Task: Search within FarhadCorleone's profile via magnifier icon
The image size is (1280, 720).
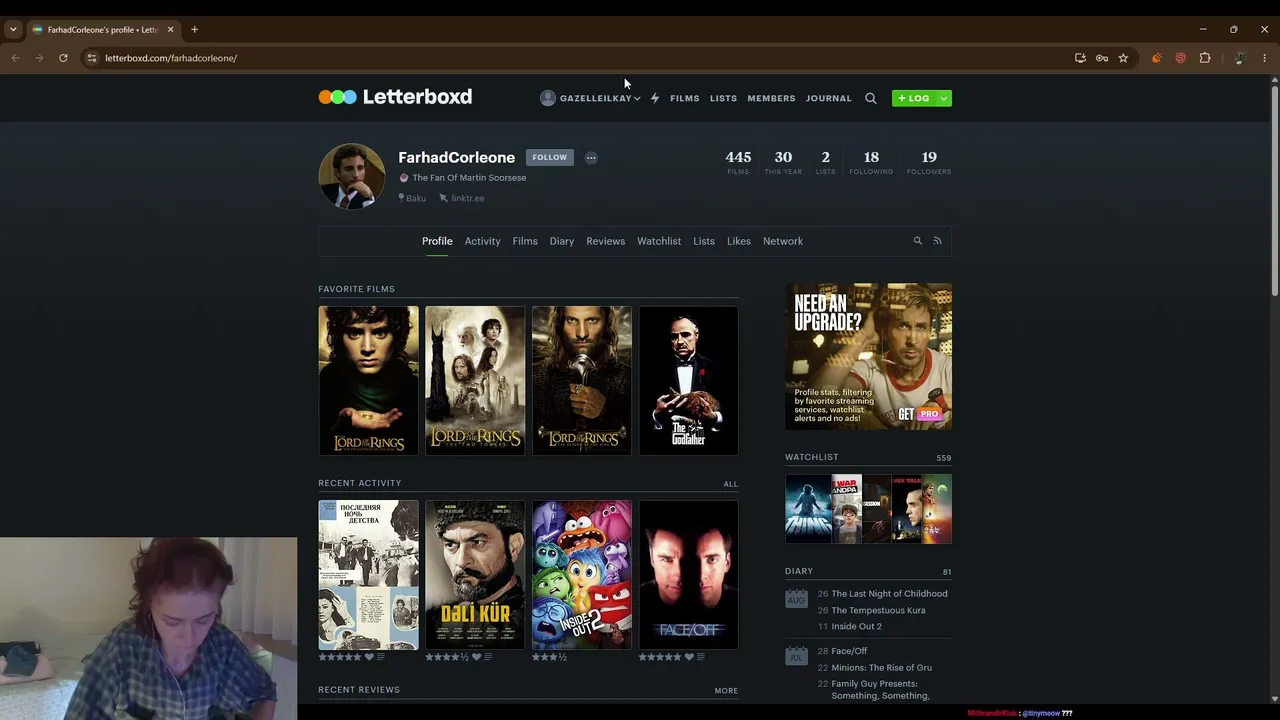Action: [x=917, y=241]
